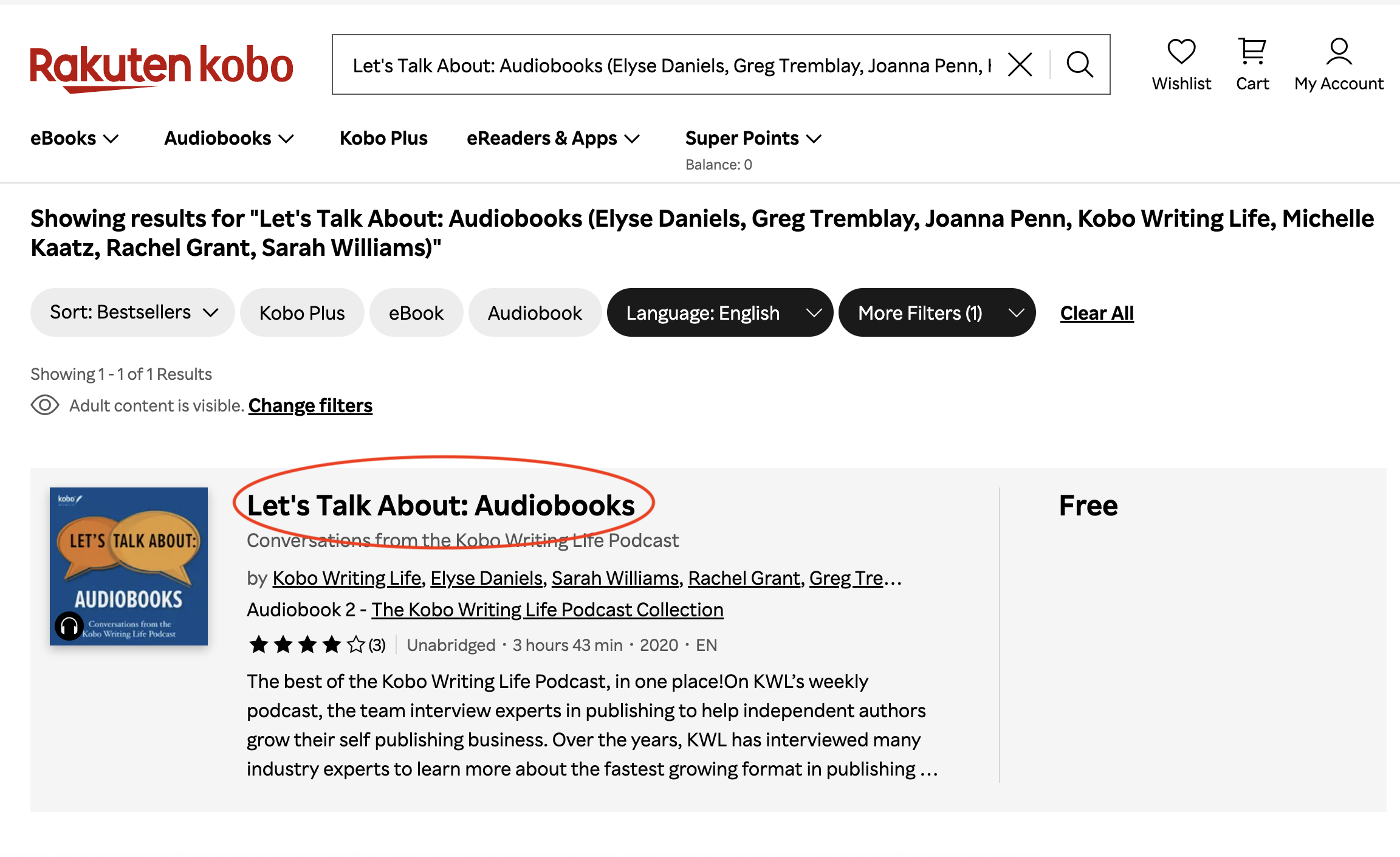The width and height of the screenshot is (1400, 857).
Task: Open the Kobo Plus menu item
Action: pos(383,139)
